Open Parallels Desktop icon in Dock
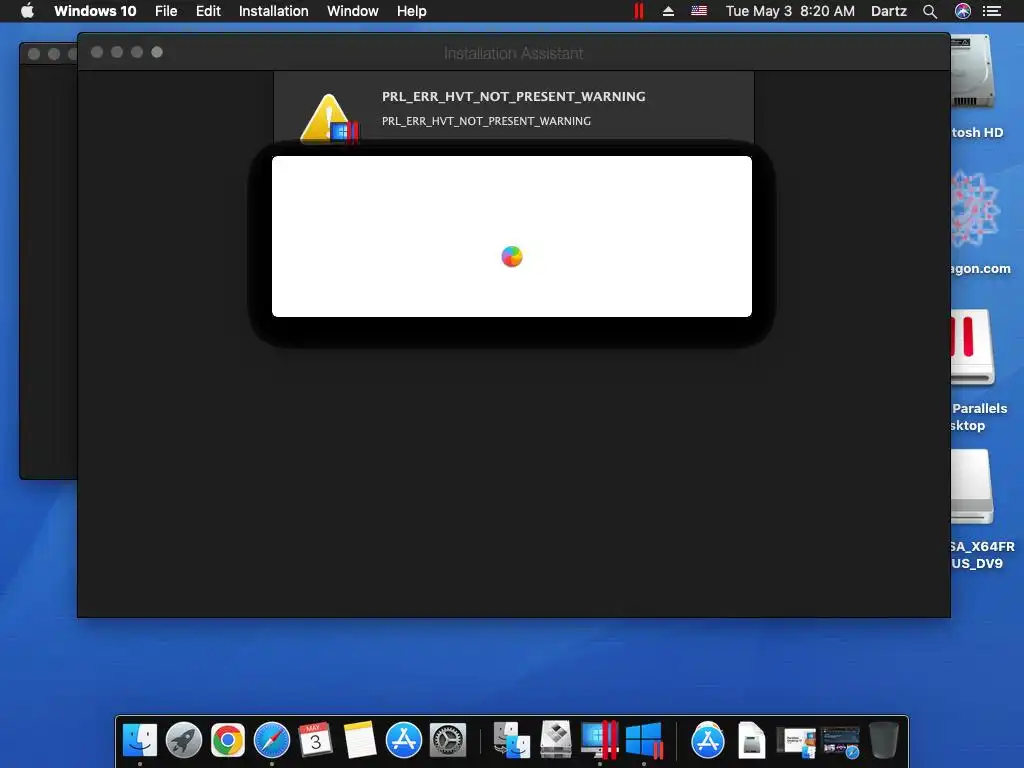The height and width of the screenshot is (768, 1024). (599, 740)
